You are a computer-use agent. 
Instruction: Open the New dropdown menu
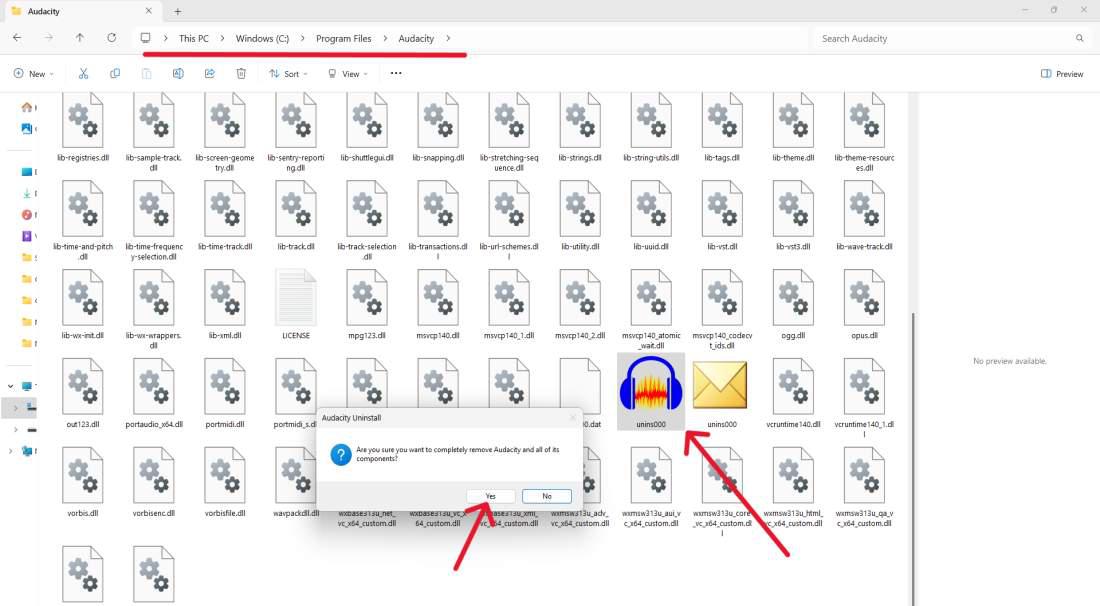tap(33, 74)
